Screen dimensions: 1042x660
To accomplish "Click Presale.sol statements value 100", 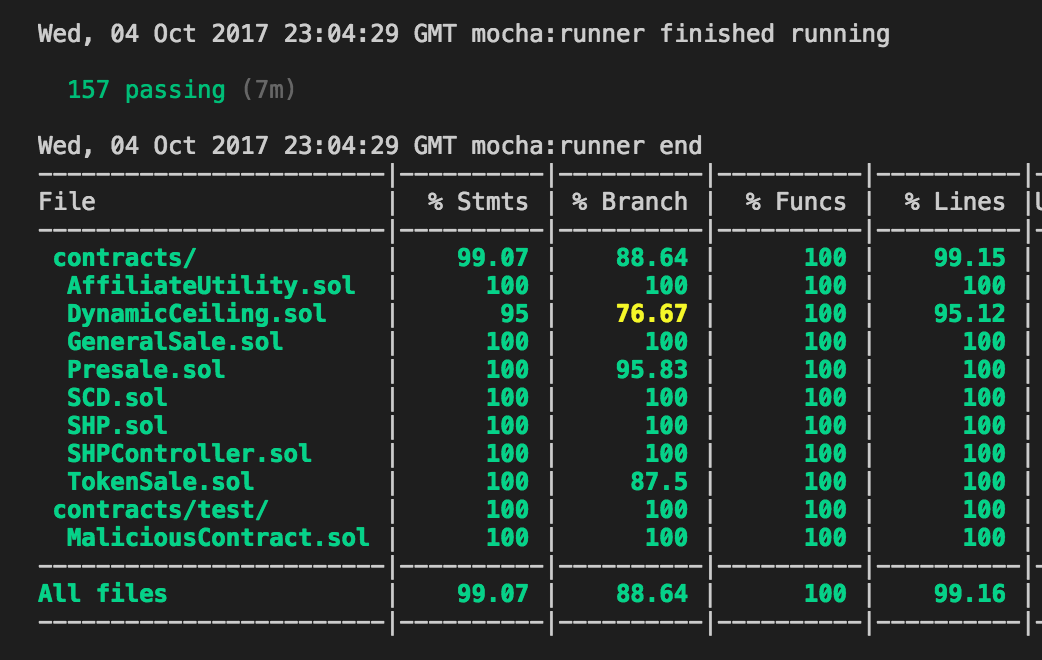I will pyautogui.click(x=508, y=370).
